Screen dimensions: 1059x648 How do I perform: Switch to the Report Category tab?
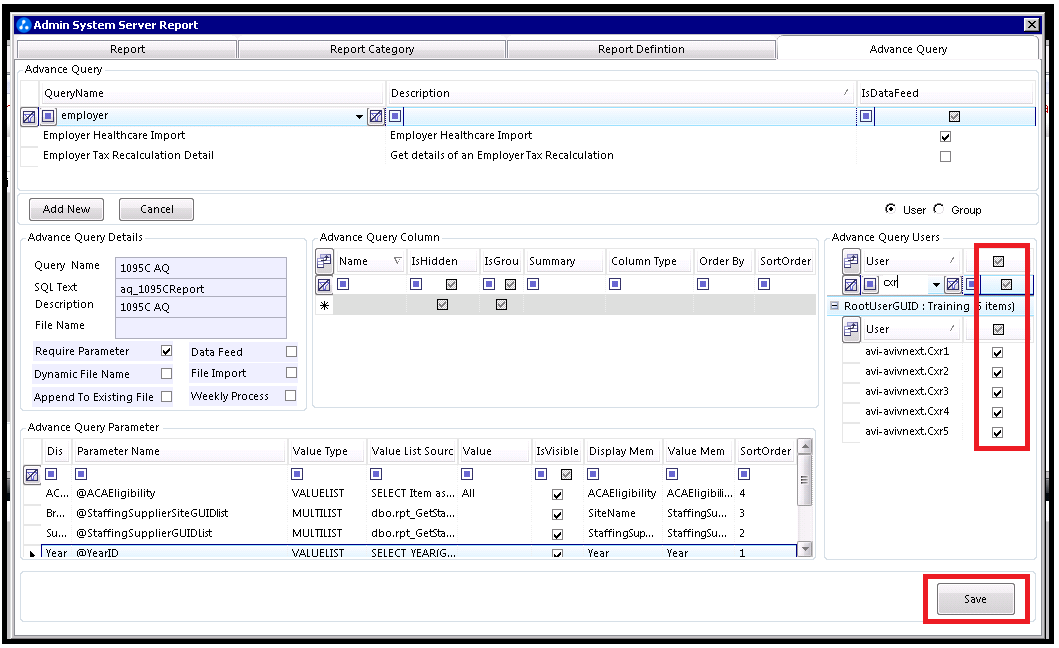pyautogui.click(x=372, y=49)
